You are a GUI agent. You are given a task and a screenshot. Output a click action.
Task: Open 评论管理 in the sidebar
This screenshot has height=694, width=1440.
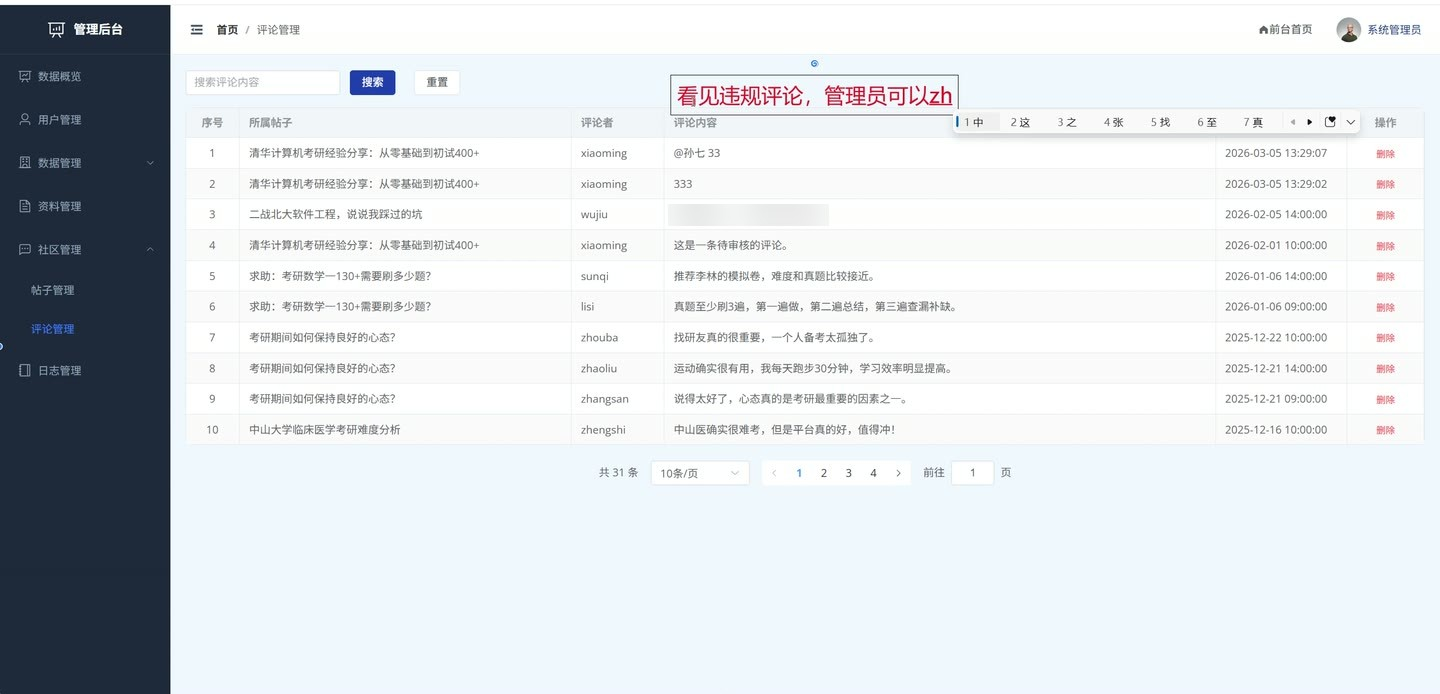click(53, 328)
